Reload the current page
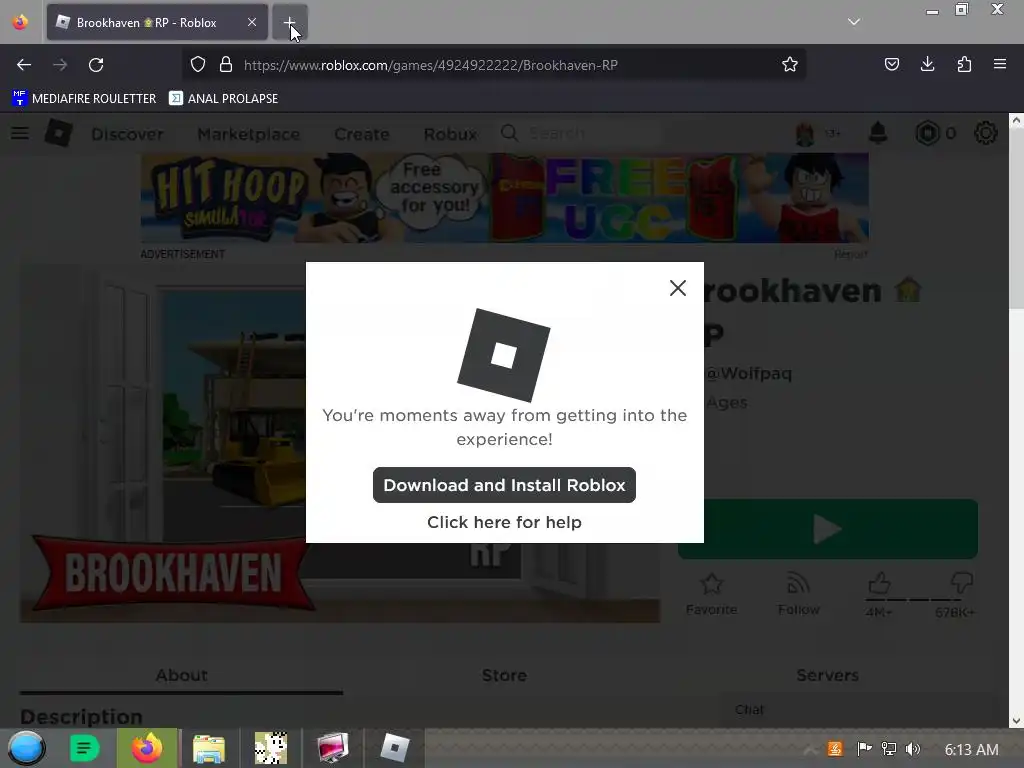 [96, 65]
